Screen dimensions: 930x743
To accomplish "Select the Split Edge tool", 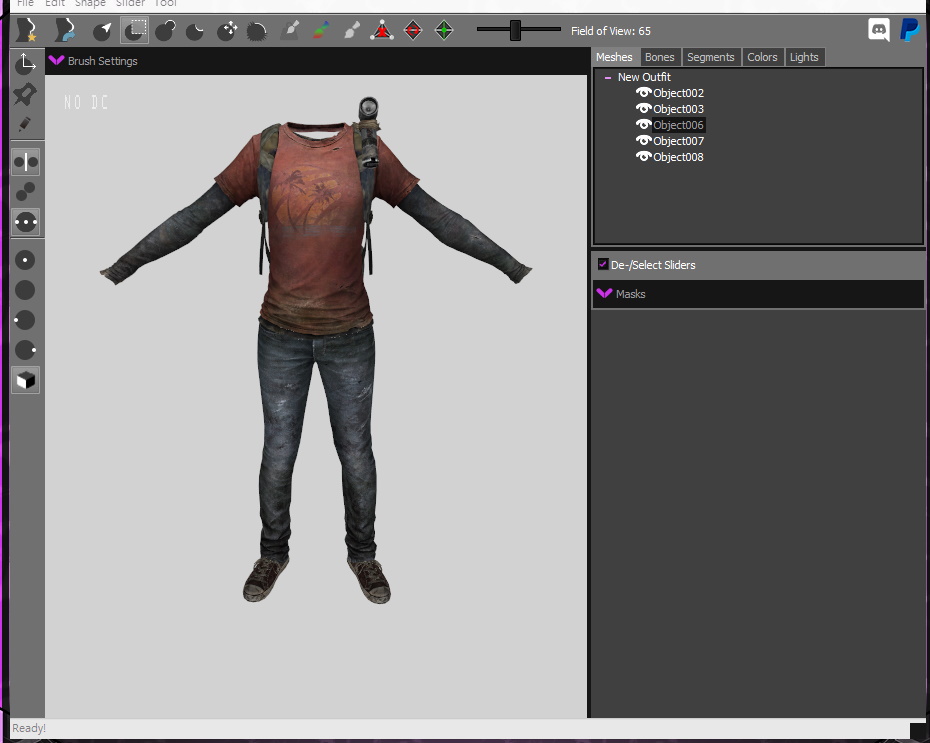I will (x=444, y=30).
